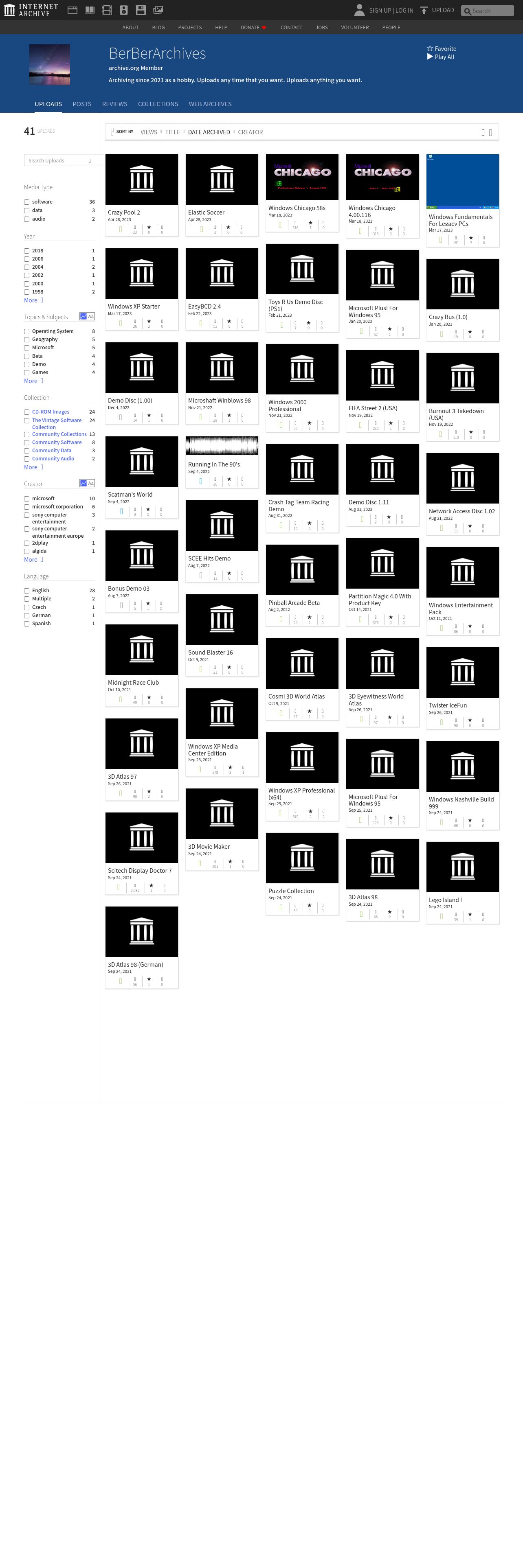The width and height of the screenshot is (523, 1568).
Task: Check the 2018 year filter
Action: pos(27,251)
